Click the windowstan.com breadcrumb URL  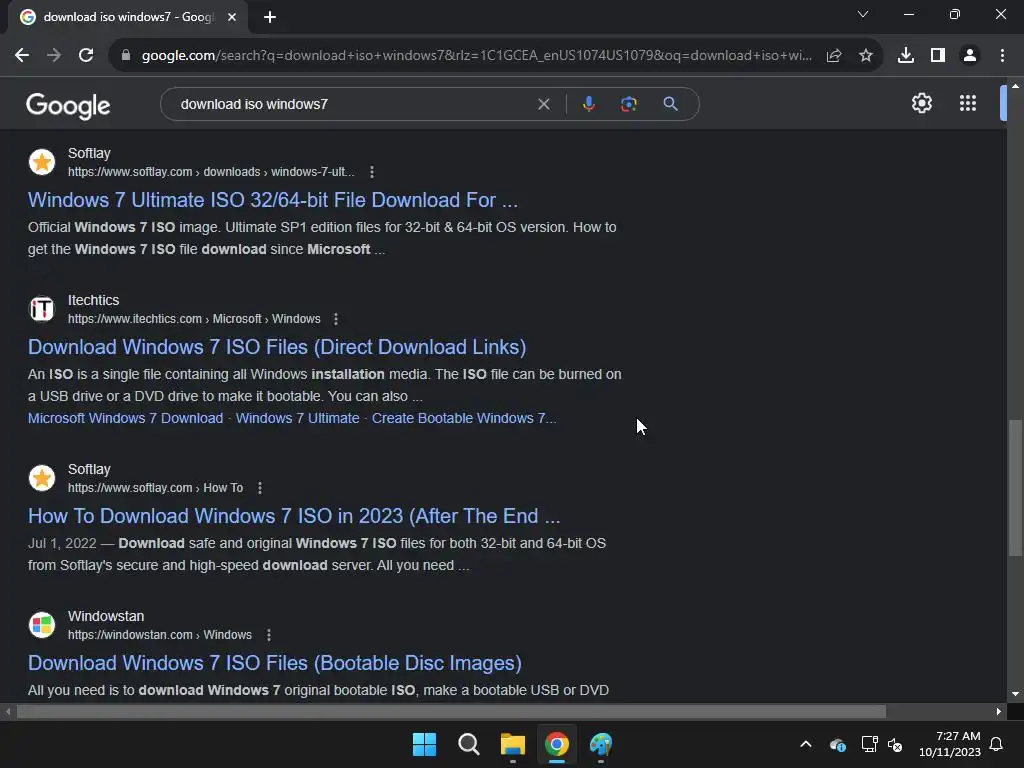coord(159,635)
